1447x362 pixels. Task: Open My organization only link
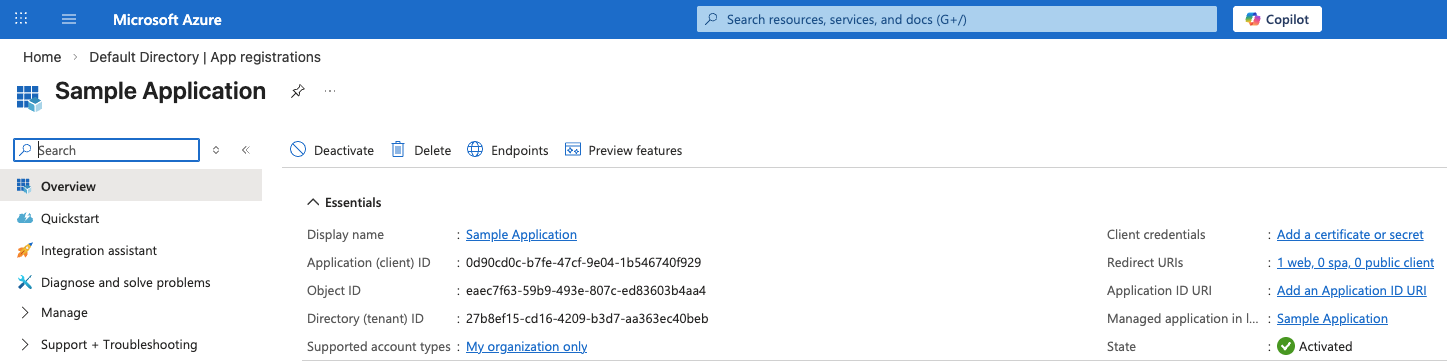tap(526, 346)
